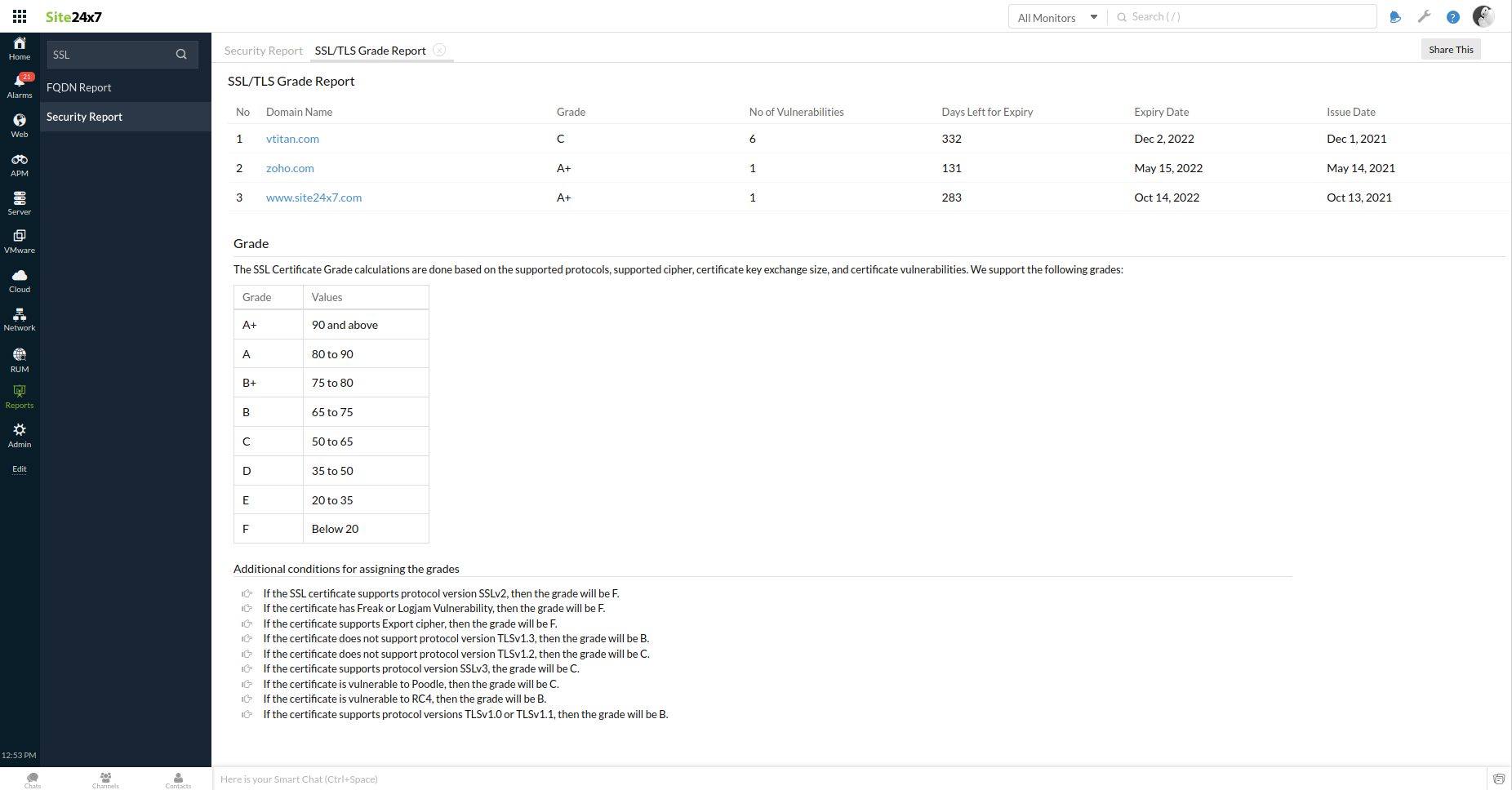This screenshot has width=1512, height=790.
Task: Open the apps grid launcher icon
Action: coord(20,16)
